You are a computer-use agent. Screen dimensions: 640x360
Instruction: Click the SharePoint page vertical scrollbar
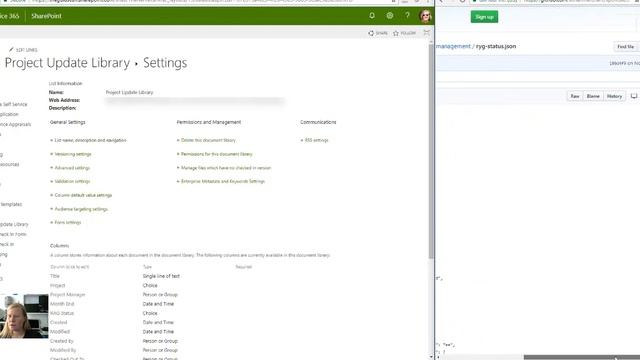tap(431, 150)
